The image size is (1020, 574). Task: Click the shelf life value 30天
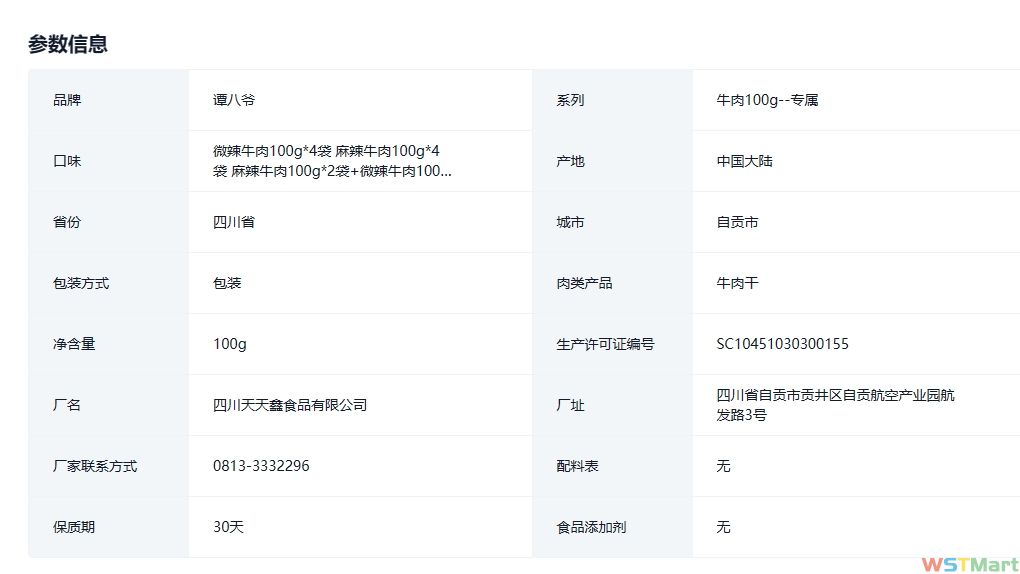click(x=228, y=527)
